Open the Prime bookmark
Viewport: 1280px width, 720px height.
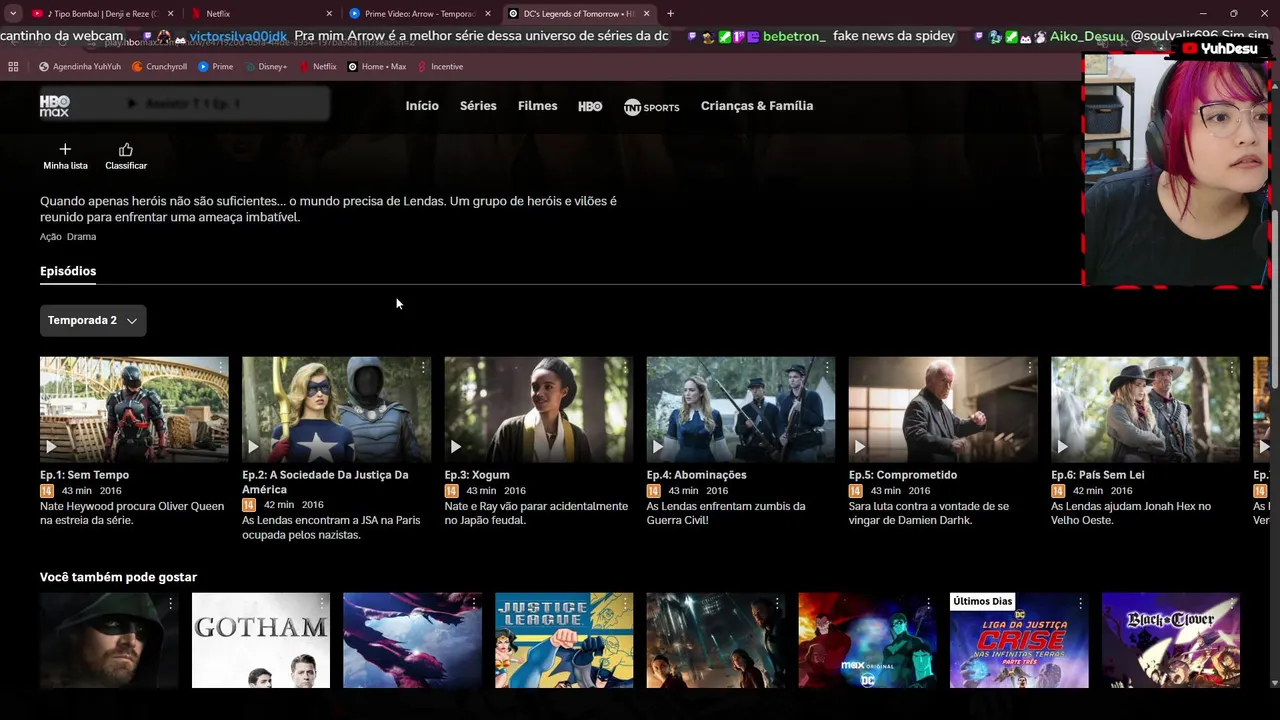[216, 67]
